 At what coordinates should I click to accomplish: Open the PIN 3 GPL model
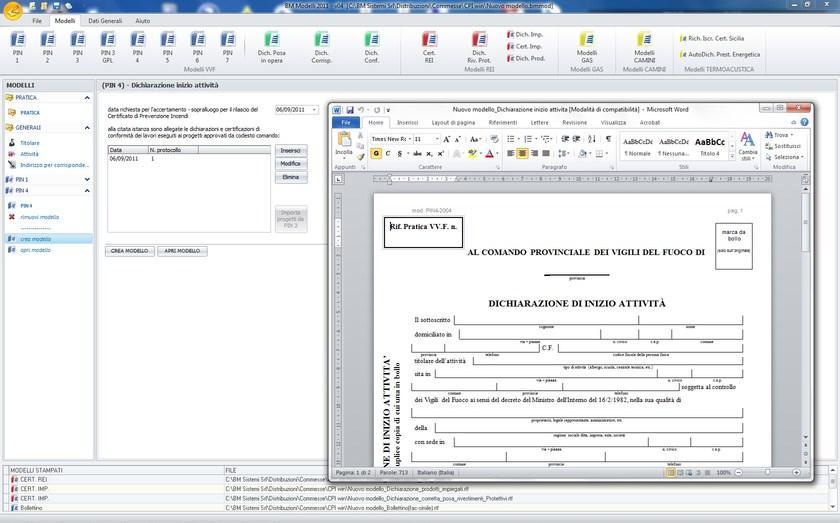(107, 47)
